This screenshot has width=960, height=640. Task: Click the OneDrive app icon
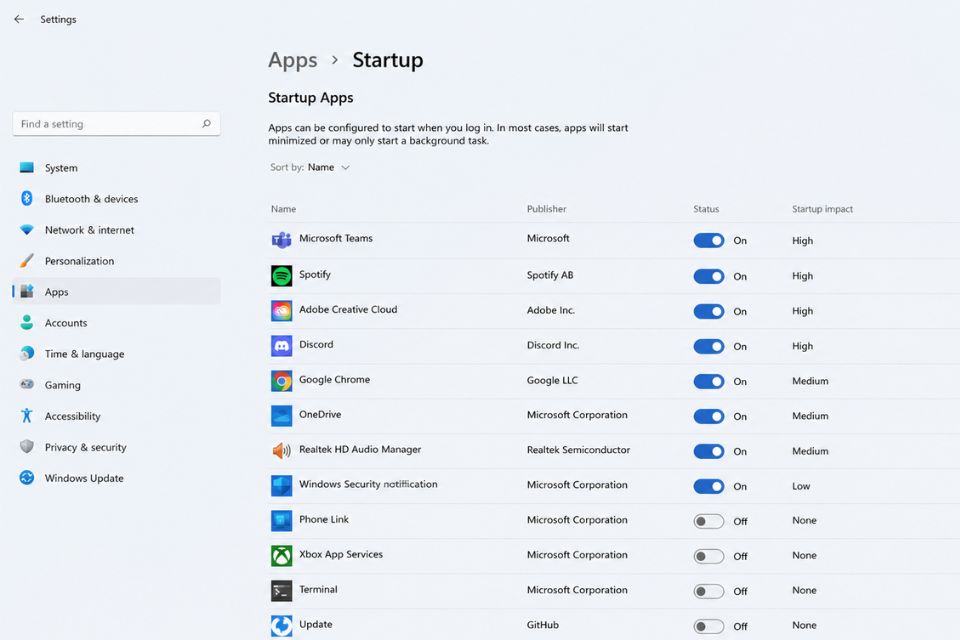tap(282, 416)
